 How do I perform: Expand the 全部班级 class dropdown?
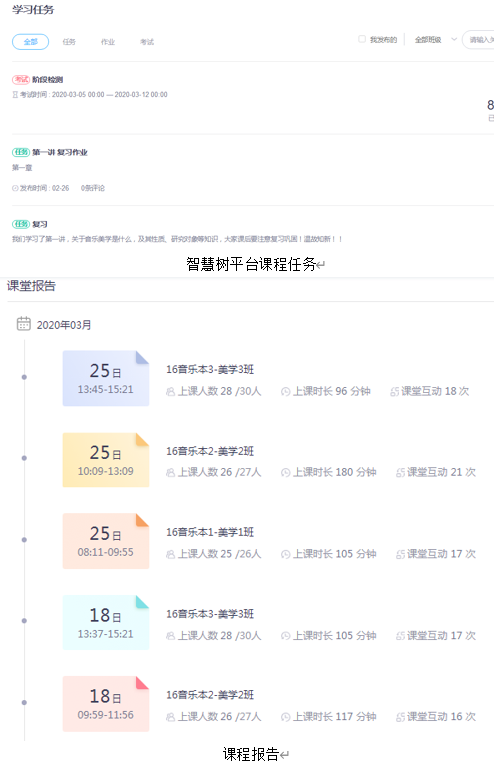click(x=435, y=40)
